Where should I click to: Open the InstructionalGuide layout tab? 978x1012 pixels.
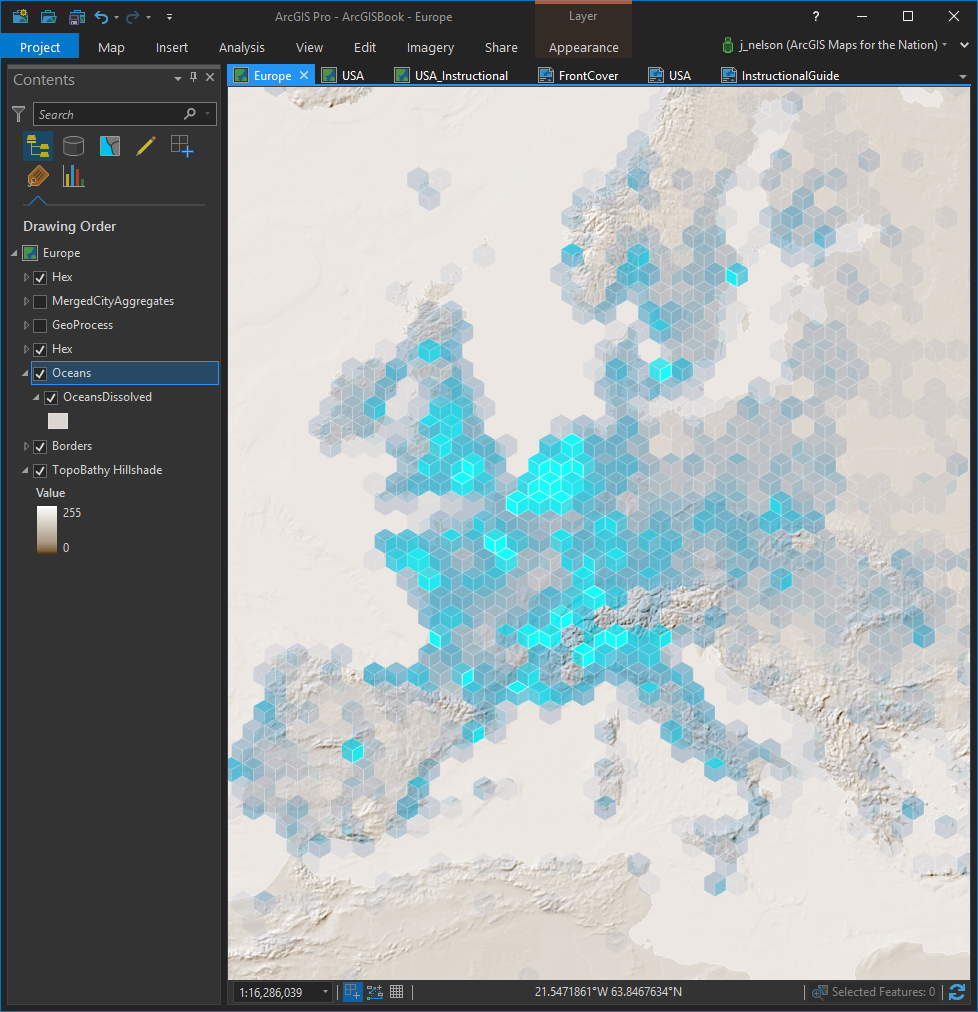click(780, 76)
